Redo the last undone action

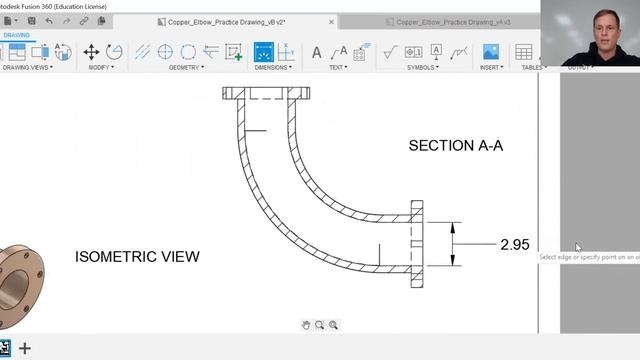[67, 21]
